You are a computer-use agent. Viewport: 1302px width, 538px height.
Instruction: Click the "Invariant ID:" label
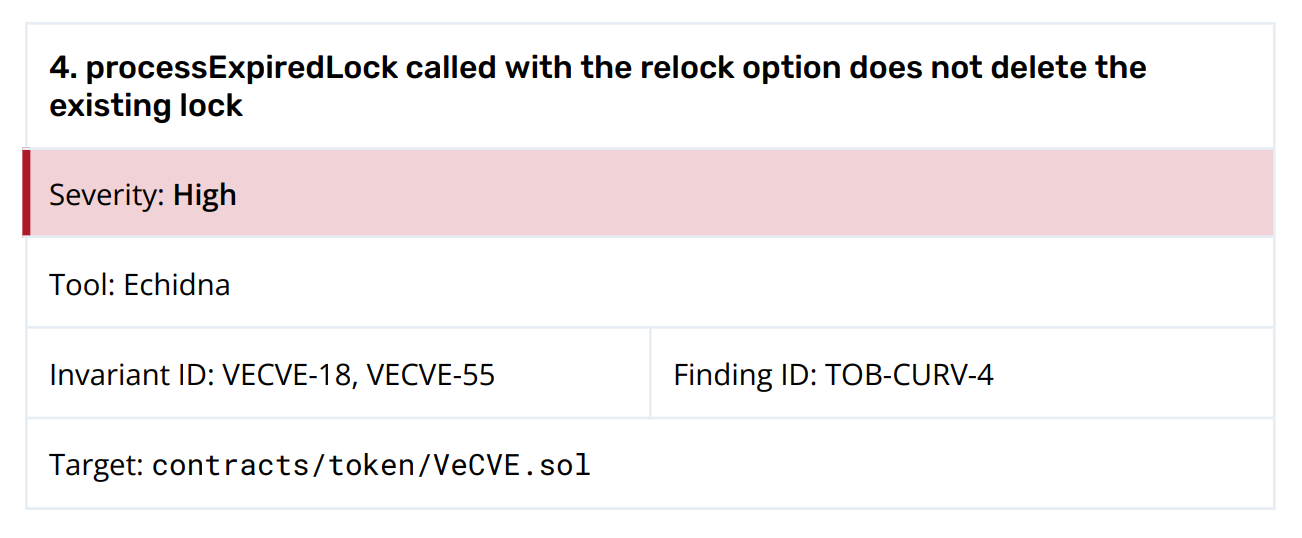(x=132, y=375)
